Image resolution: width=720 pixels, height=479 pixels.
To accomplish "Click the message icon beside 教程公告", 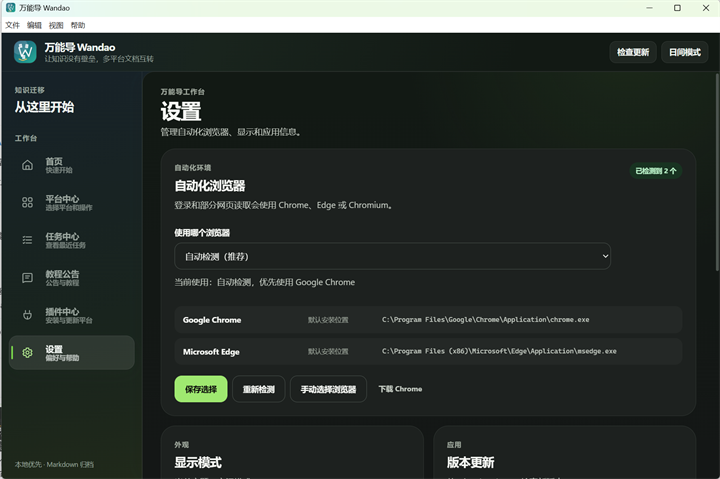I will click(x=28, y=278).
